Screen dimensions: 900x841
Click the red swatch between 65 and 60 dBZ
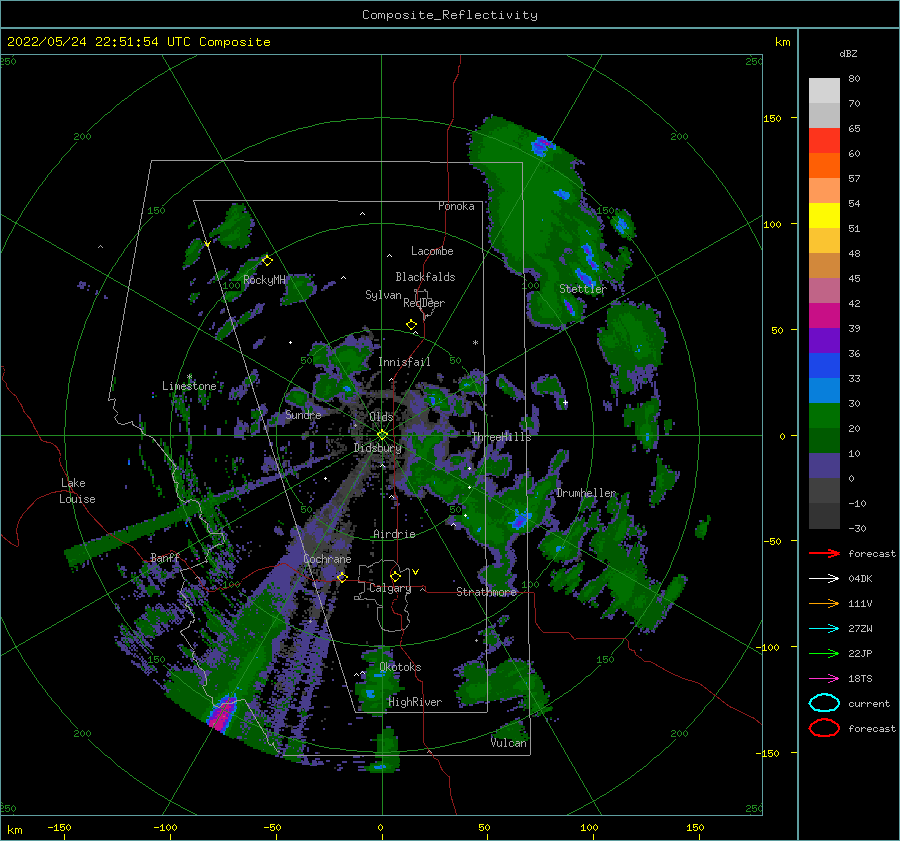pyautogui.click(x=824, y=141)
